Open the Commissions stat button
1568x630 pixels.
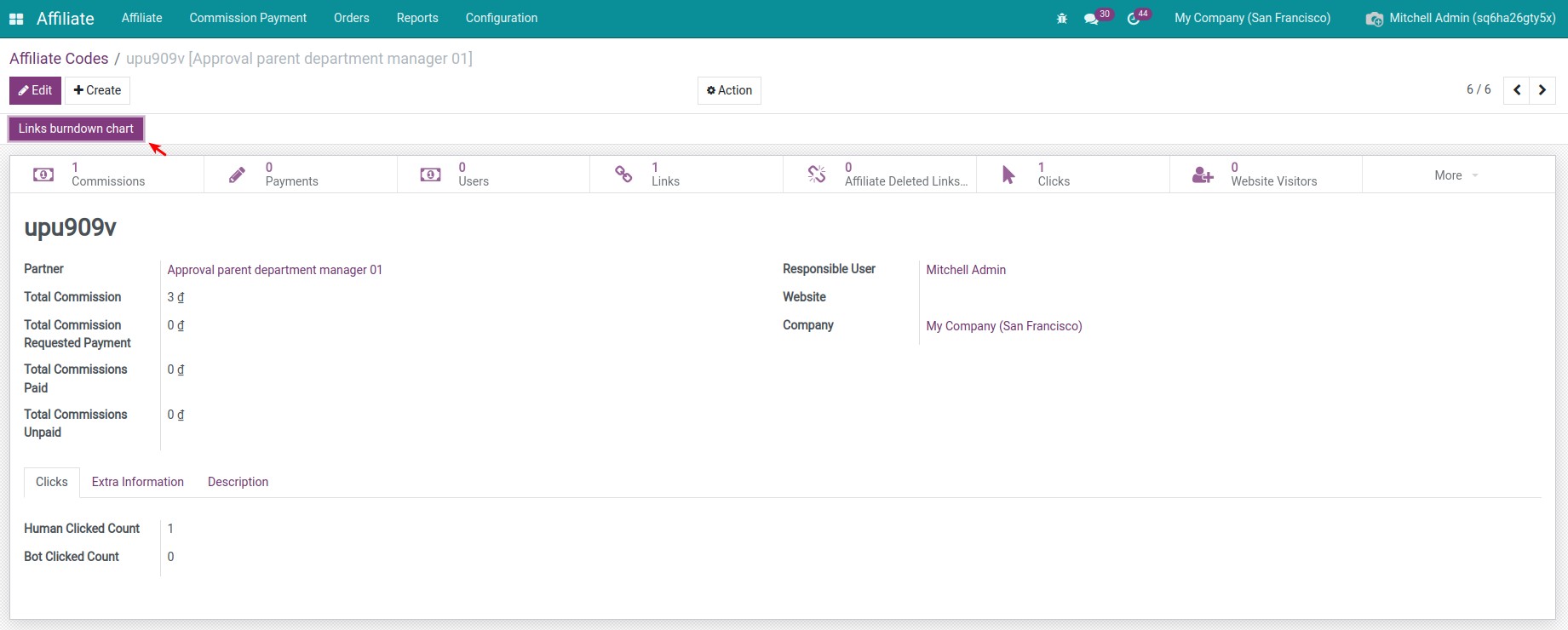pos(106,175)
